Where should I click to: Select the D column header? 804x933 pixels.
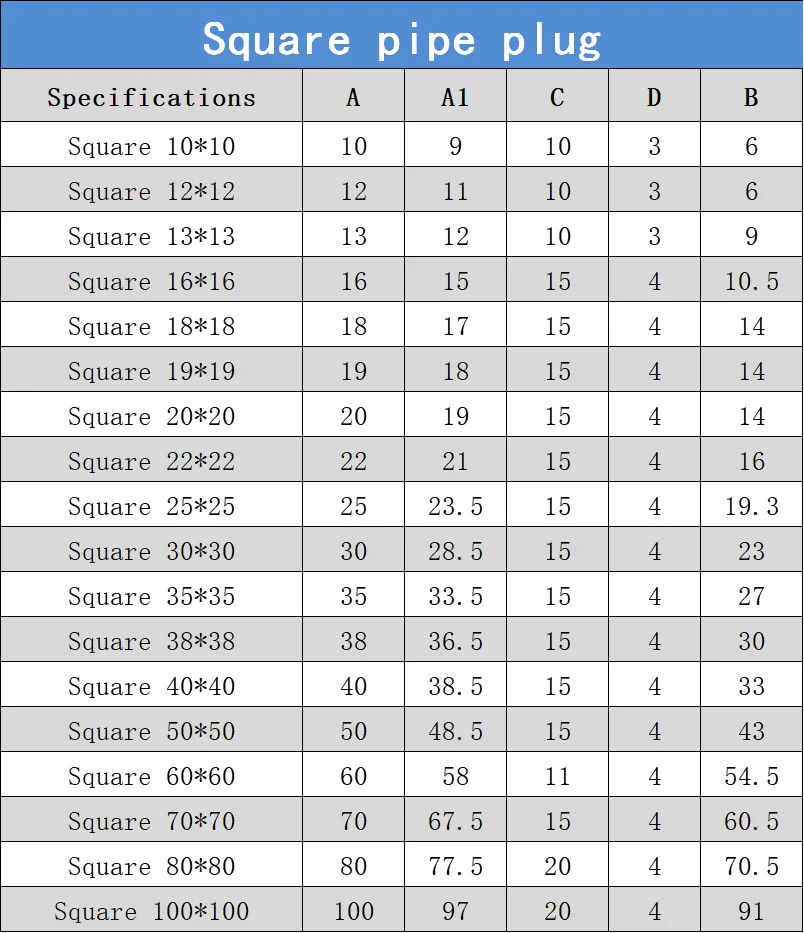coord(655,96)
